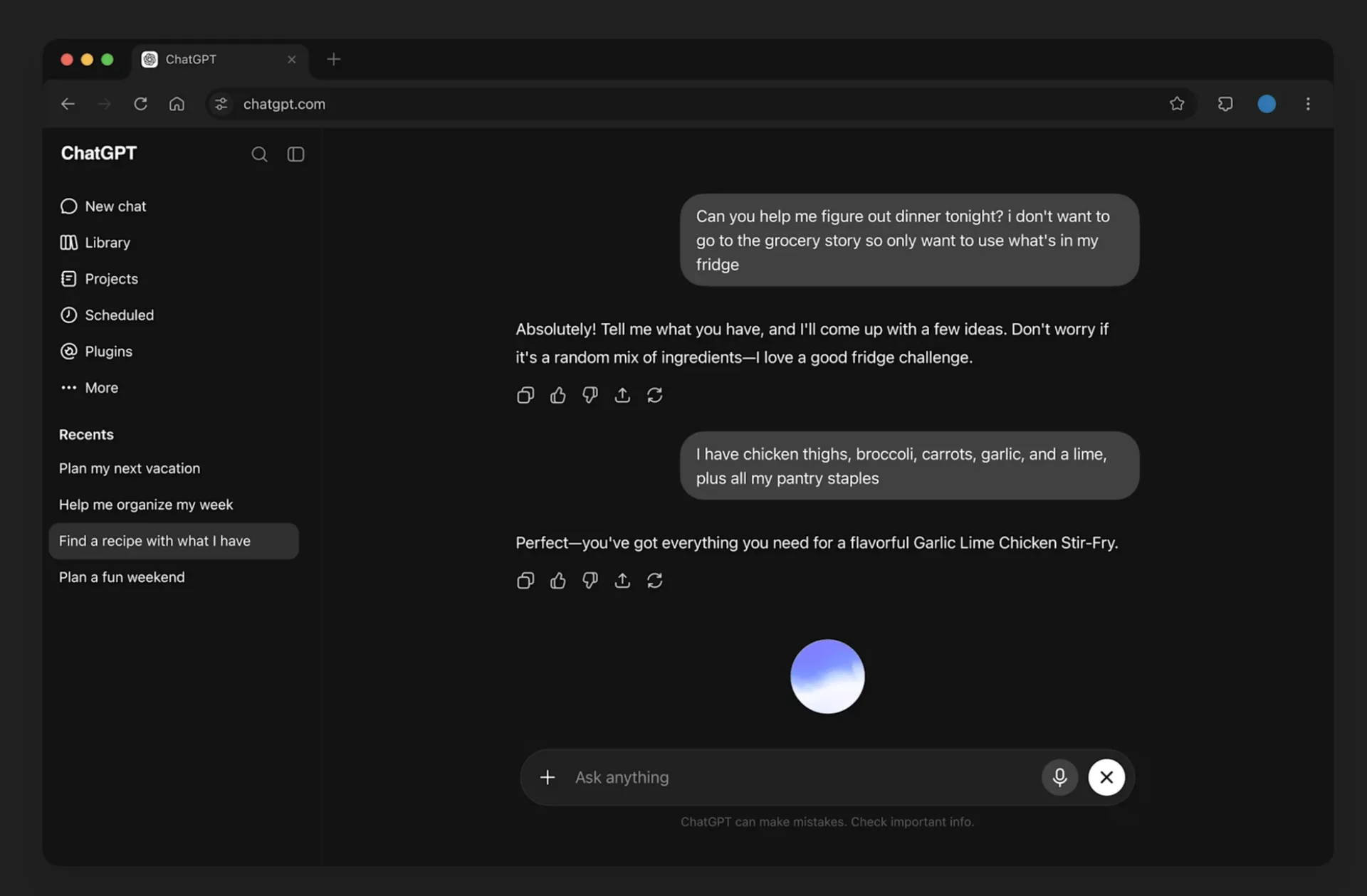End voice mode with the X button

click(x=1106, y=777)
